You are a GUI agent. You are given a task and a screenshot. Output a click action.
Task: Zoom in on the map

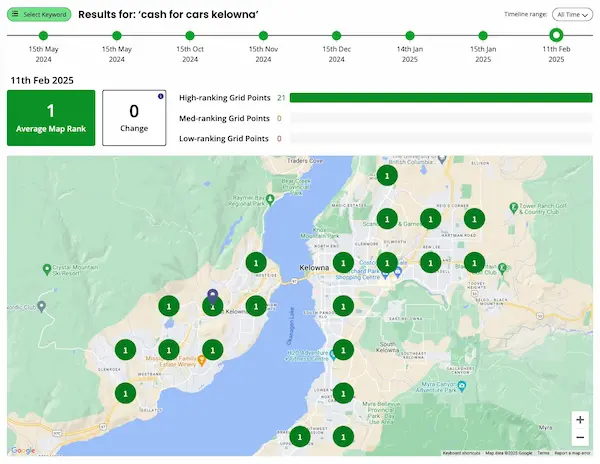pos(579,420)
